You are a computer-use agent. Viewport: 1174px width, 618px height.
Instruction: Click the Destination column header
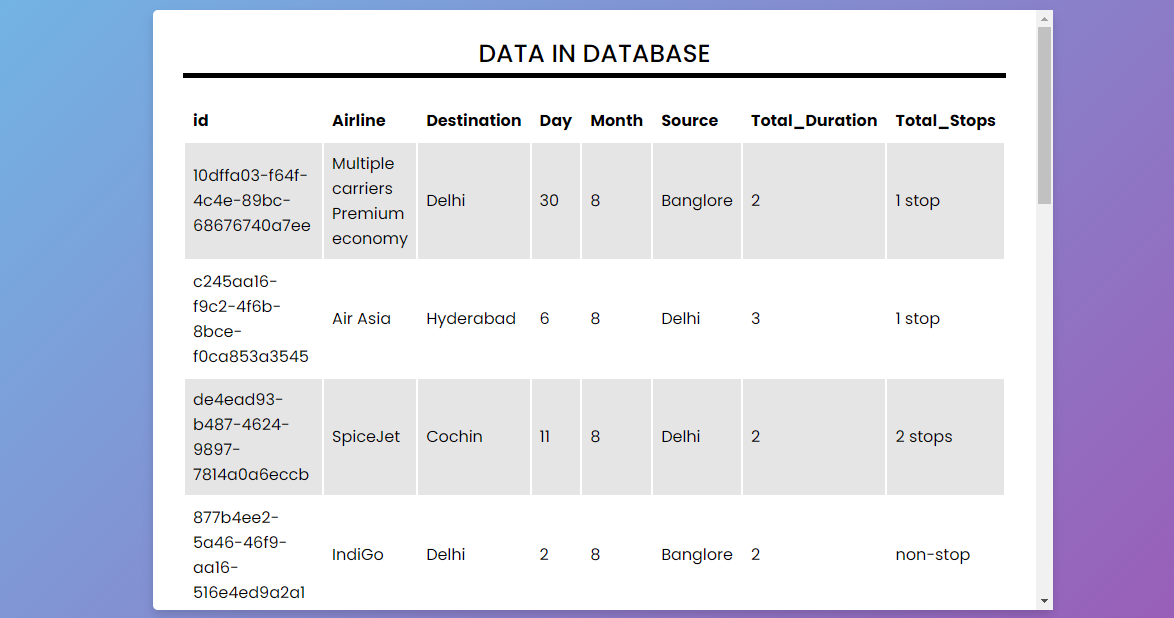pos(474,120)
